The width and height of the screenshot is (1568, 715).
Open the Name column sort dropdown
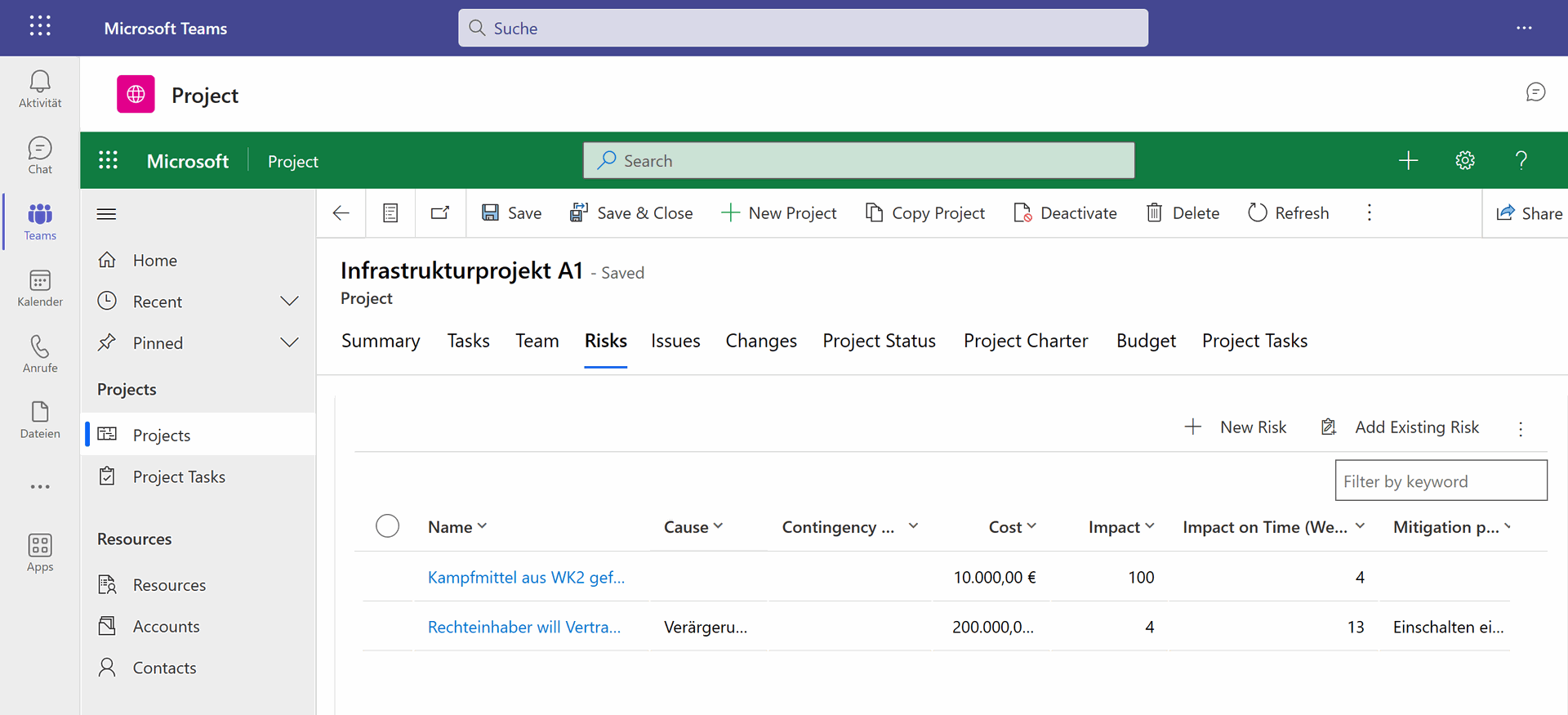pyautogui.click(x=482, y=526)
